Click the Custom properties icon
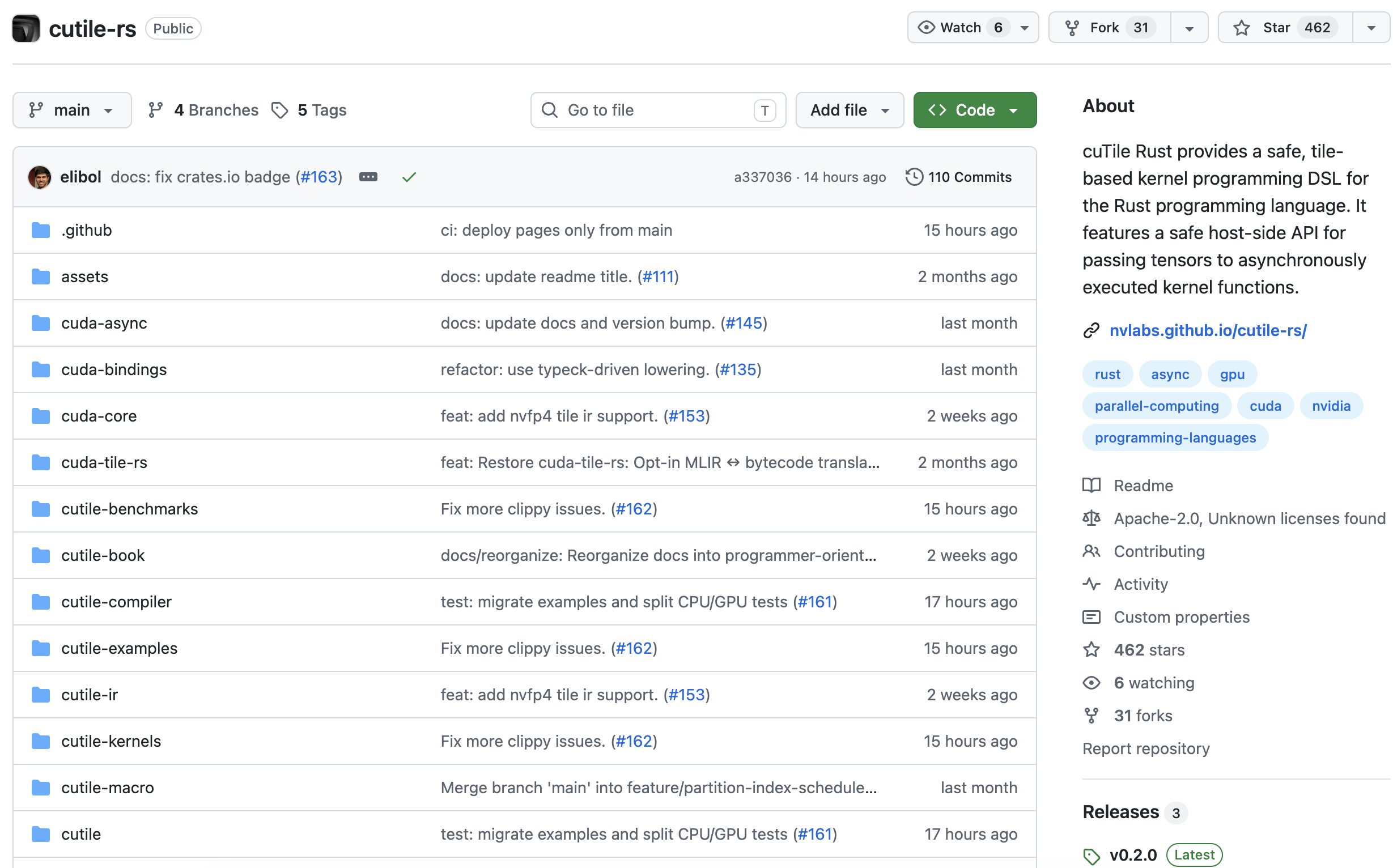1393x868 pixels. click(x=1092, y=617)
